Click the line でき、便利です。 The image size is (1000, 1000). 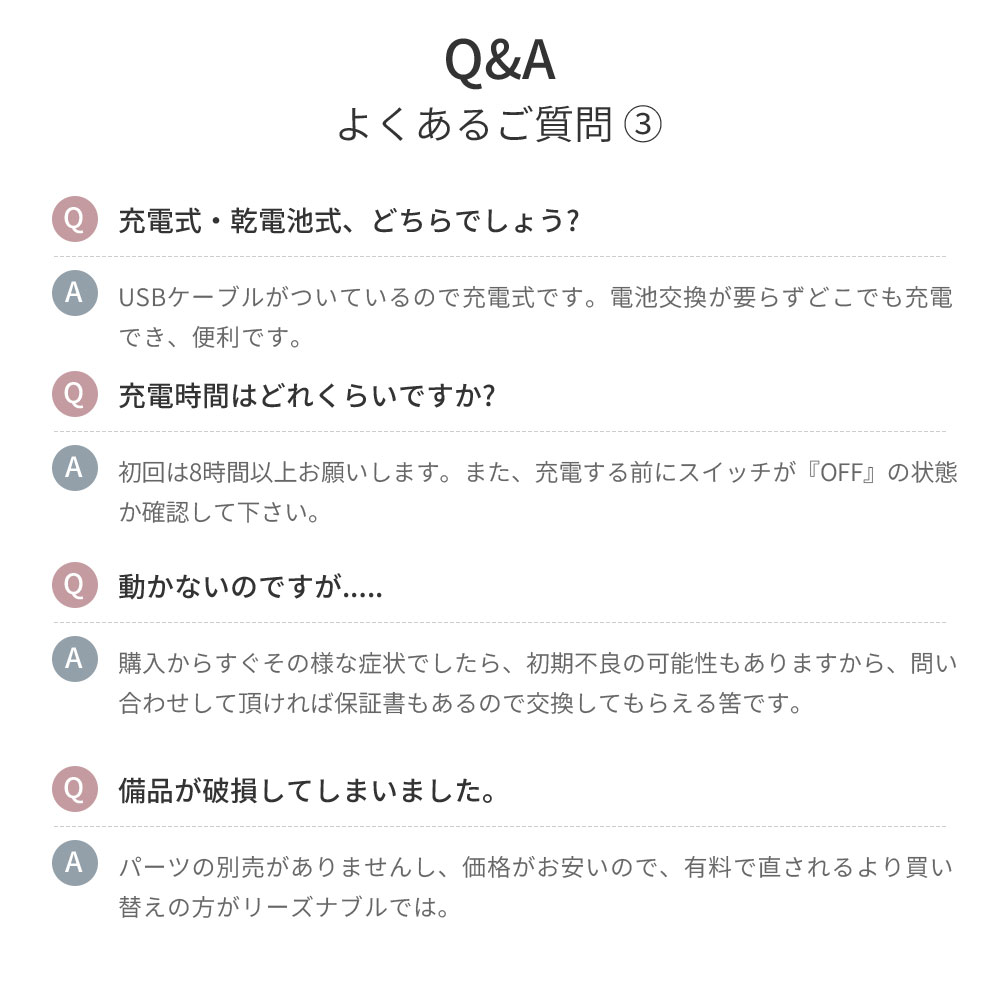pyautogui.click(x=210, y=337)
